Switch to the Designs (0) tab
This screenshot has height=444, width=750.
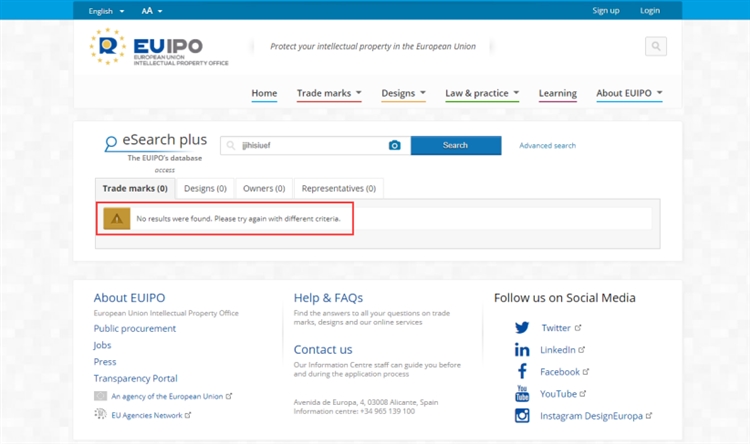[205, 189]
